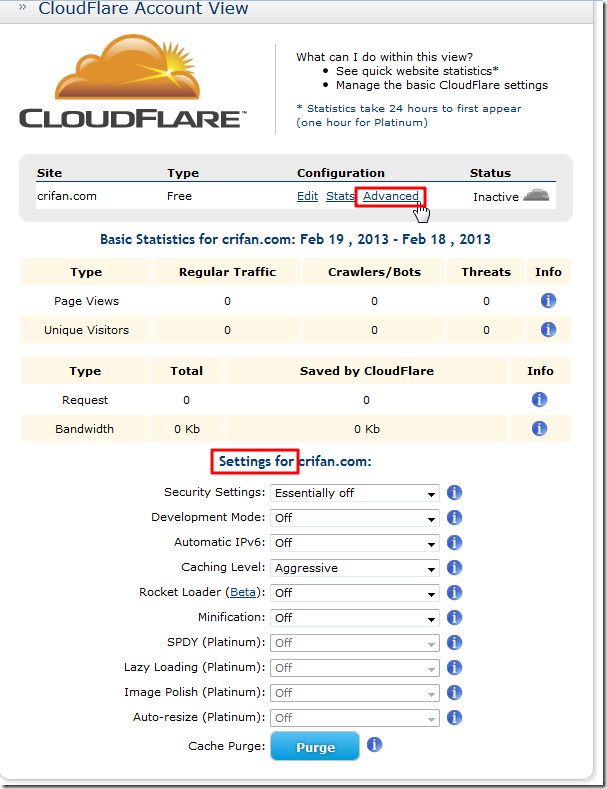This screenshot has height=789, width=607.
Task: Click the Statistics take 24 hours note
Action: (409, 115)
